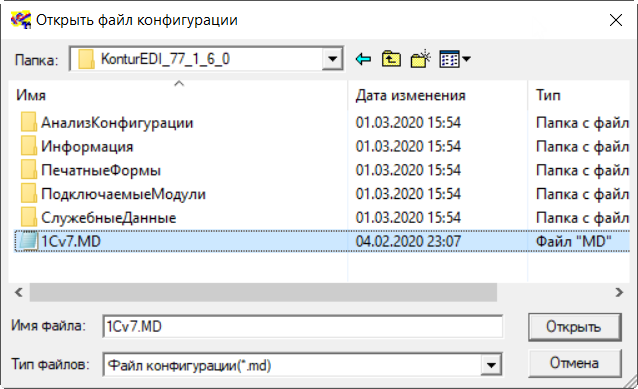The width and height of the screenshot is (638, 389).
Task: Select the ПечатныеФормы folder name
Action: (x=101, y=170)
